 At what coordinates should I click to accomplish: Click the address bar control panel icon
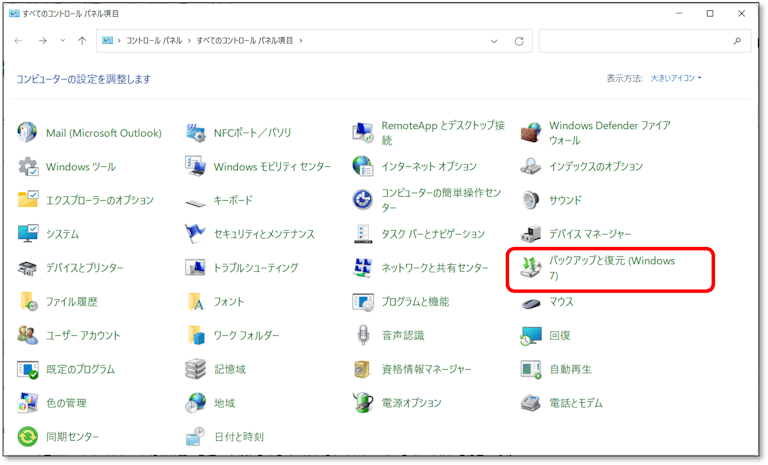[x=107, y=41]
